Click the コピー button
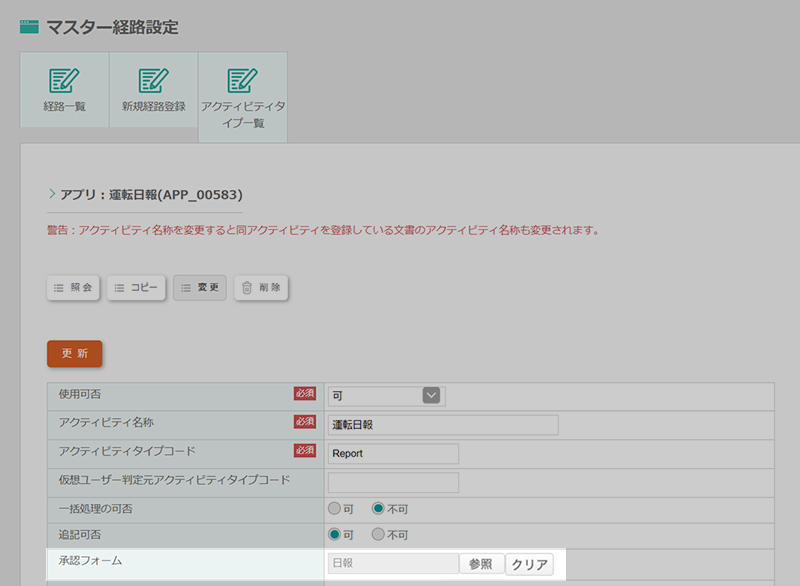The width and height of the screenshot is (800, 586). [x=136, y=288]
